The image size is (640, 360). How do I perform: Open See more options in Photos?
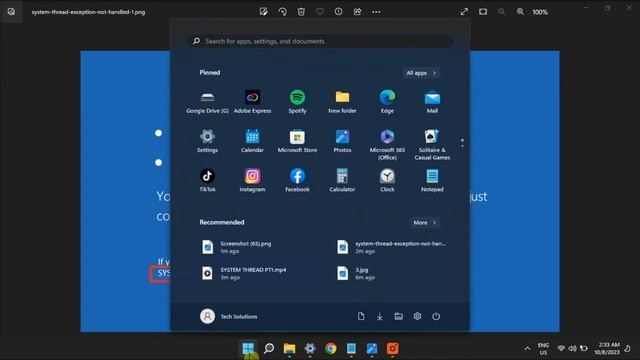click(x=376, y=12)
